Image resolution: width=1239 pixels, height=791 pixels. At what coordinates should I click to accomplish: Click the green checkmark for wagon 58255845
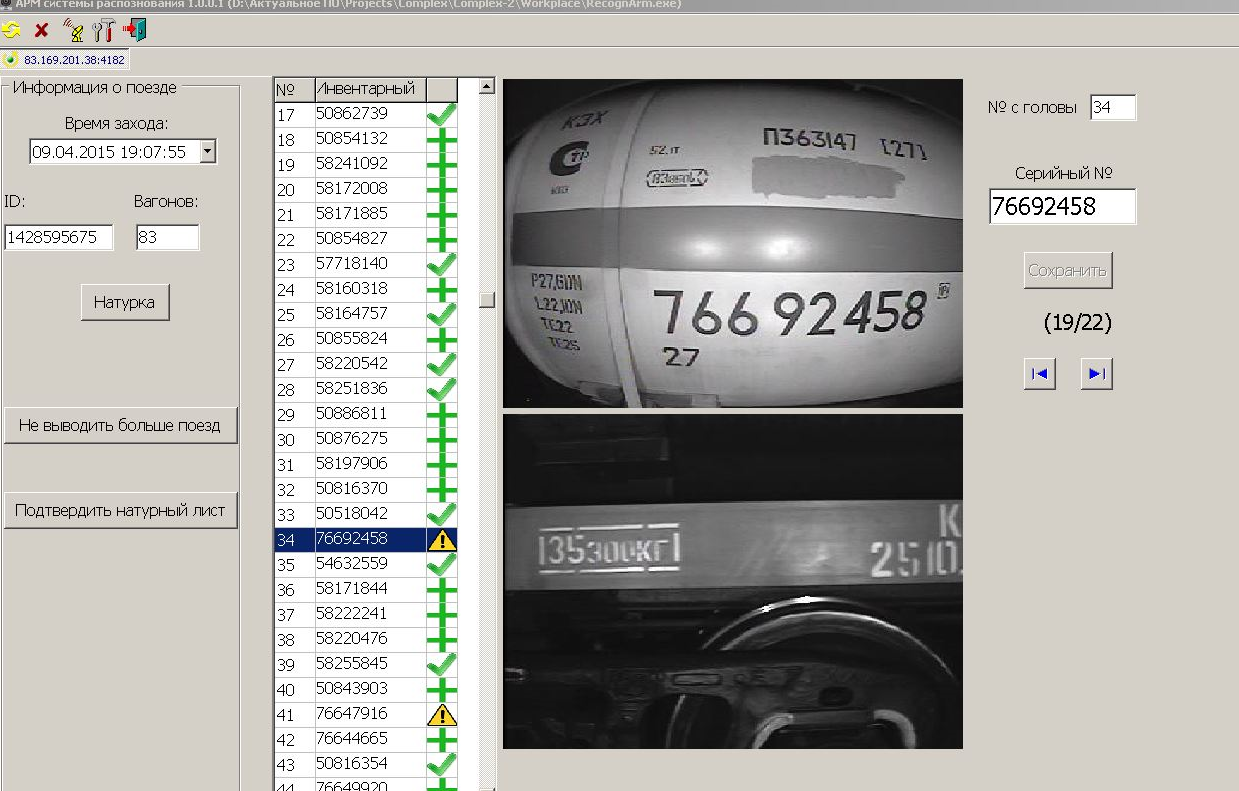tap(441, 664)
